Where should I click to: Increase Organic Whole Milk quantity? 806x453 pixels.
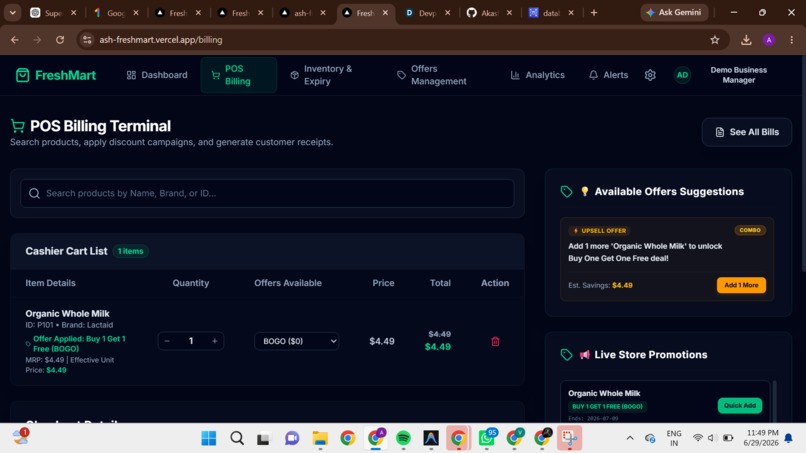pos(215,341)
